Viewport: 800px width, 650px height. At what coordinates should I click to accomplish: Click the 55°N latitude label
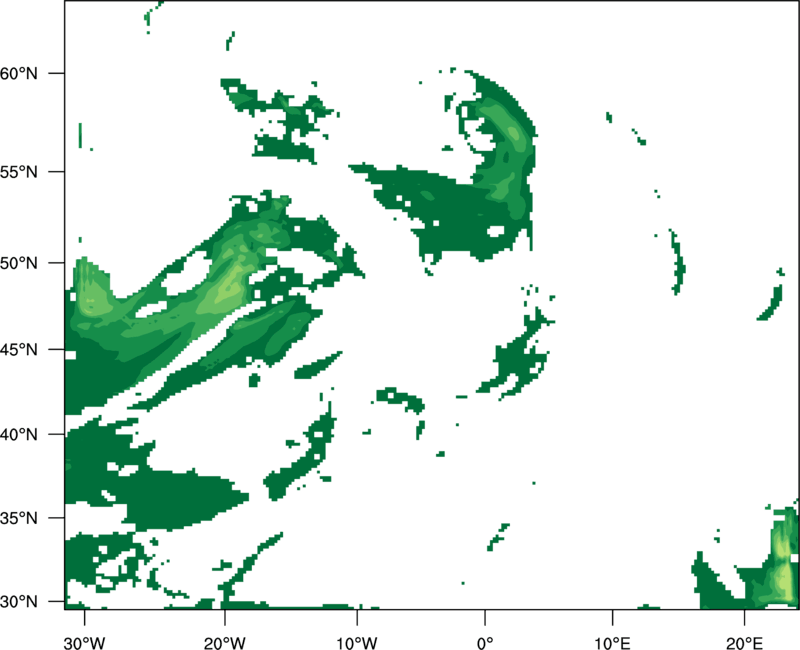click(x=19, y=171)
